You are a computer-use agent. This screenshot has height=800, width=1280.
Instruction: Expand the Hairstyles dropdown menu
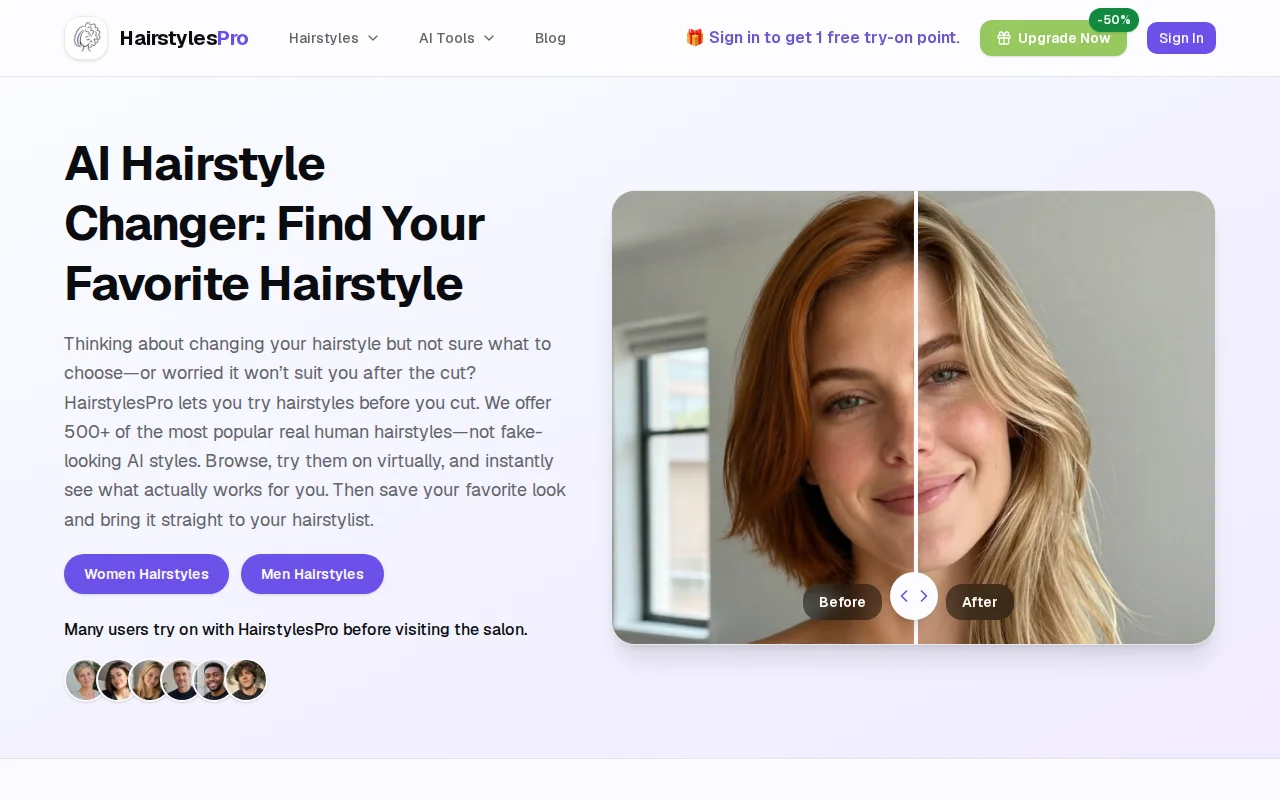coord(334,38)
